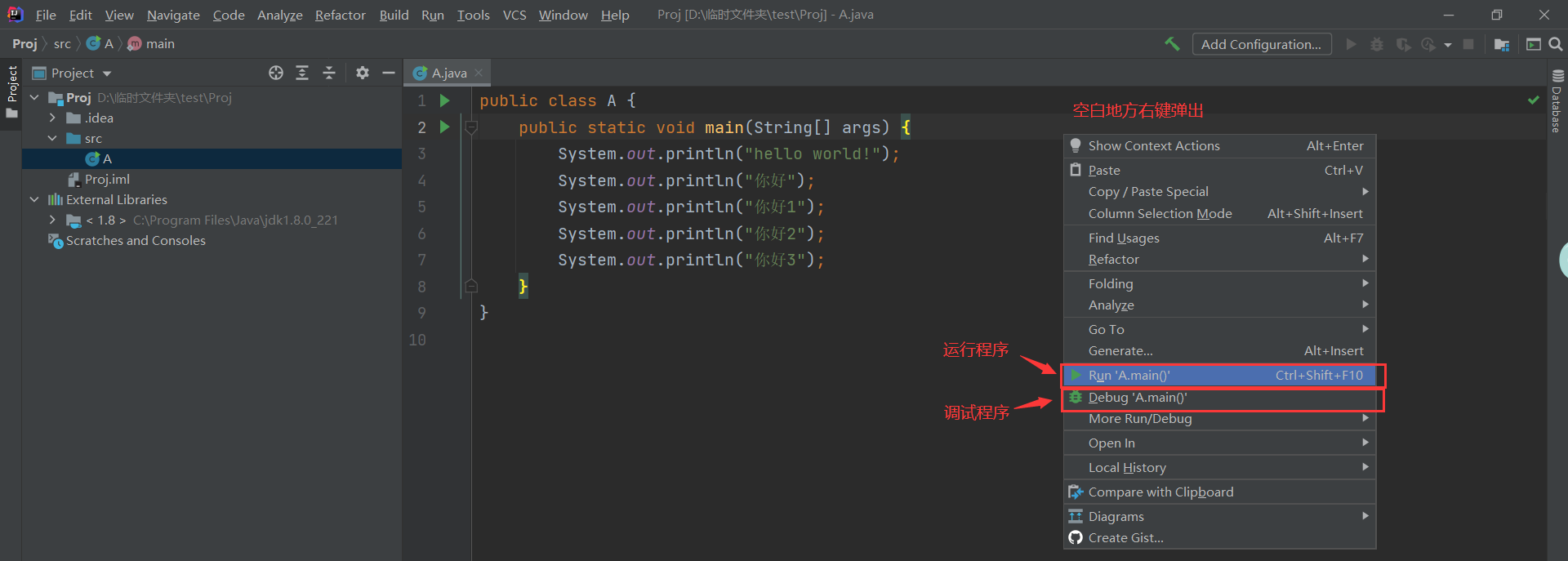
Task: Choose Generate... in context menu
Action: [x=1219, y=350]
